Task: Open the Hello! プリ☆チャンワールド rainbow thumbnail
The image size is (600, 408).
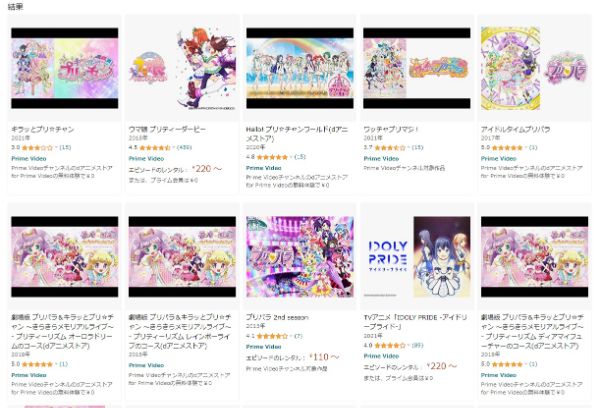Action: [300, 68]
